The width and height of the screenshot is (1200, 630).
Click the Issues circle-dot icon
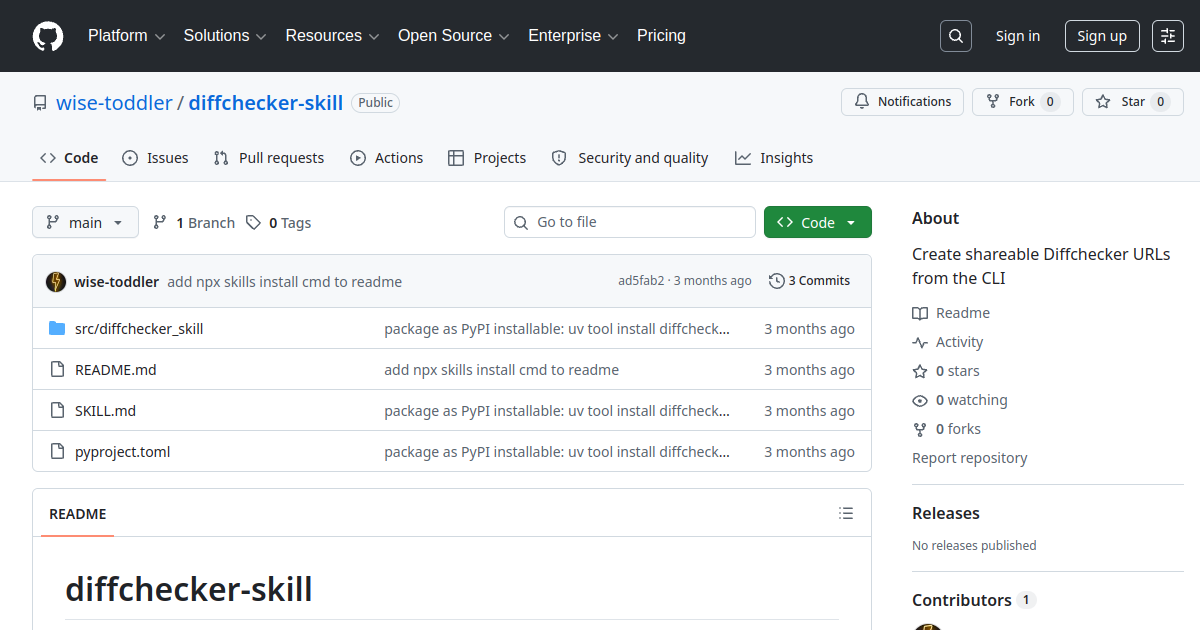[x=130, y=158]
